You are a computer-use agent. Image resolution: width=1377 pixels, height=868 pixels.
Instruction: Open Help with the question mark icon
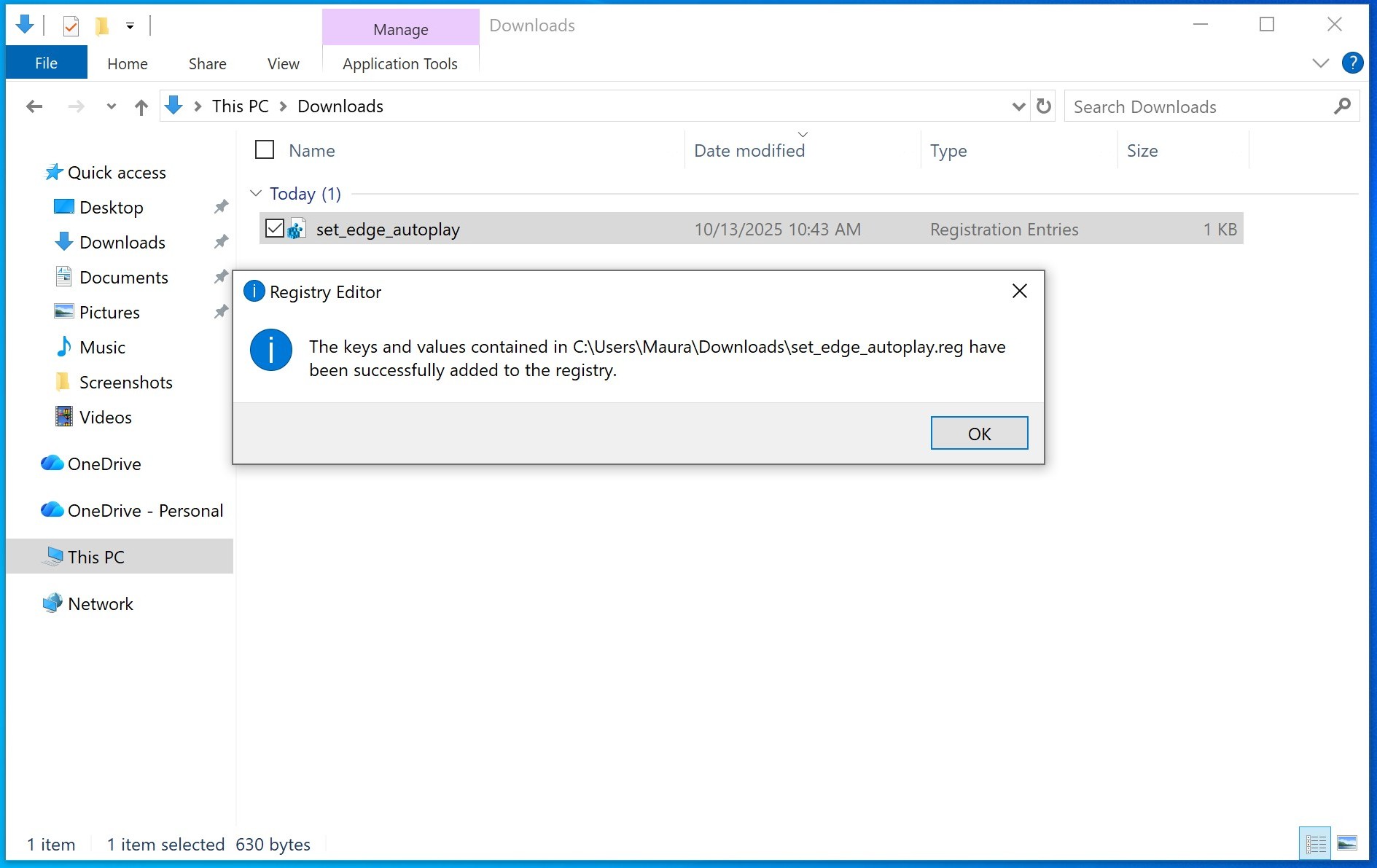pyautogui.click(x=1352, y=63)
